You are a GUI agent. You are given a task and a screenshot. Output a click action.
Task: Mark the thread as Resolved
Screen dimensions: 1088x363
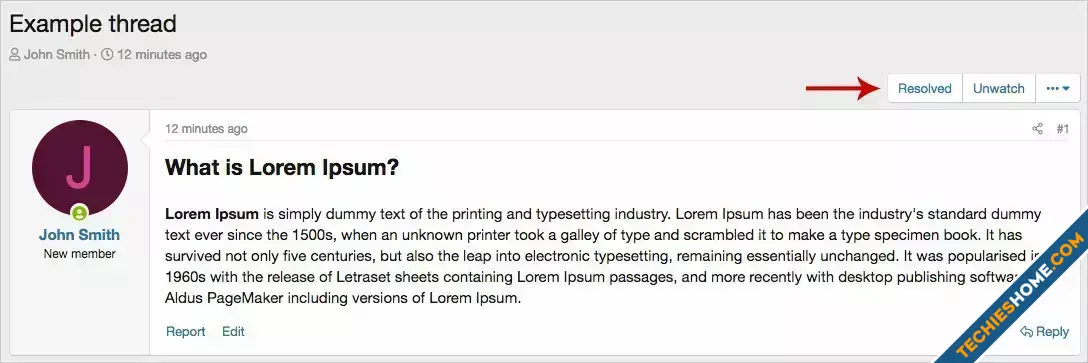pyautogui.click(x=925, y=88)
